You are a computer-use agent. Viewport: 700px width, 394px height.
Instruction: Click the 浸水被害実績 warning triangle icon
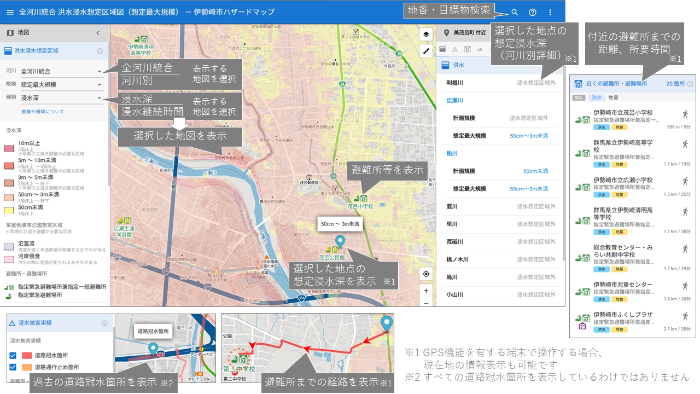click(x=12, y=323)
